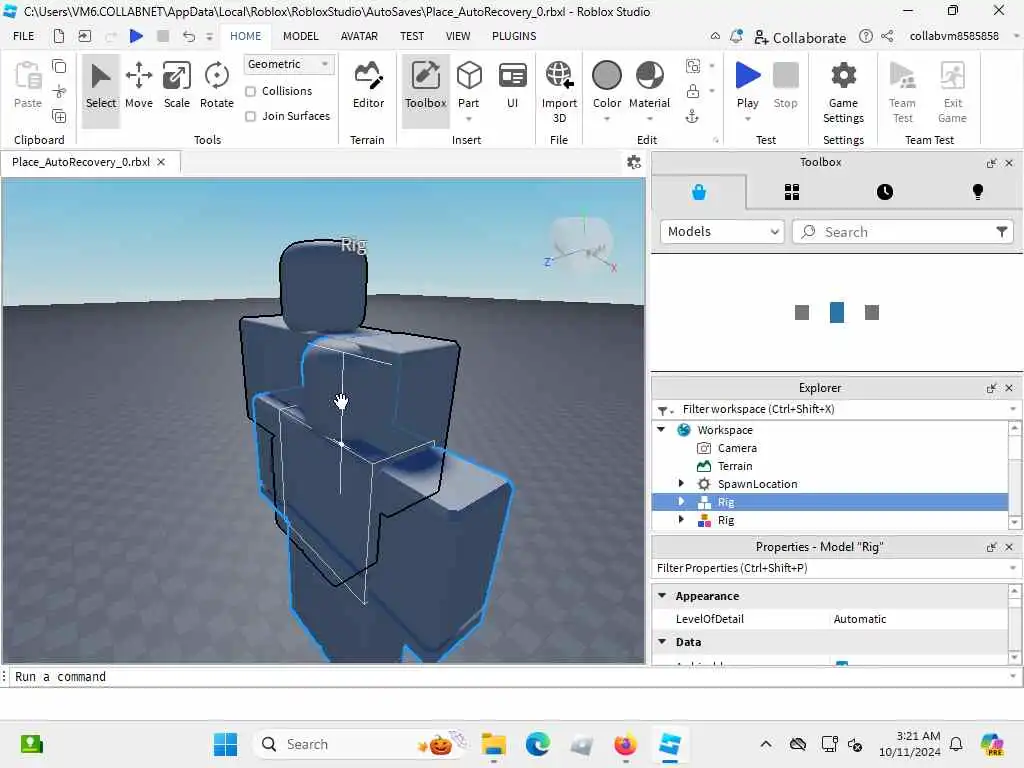Select Camera in Explorer
Viewport: 1024px width, 768px height.
737,448
